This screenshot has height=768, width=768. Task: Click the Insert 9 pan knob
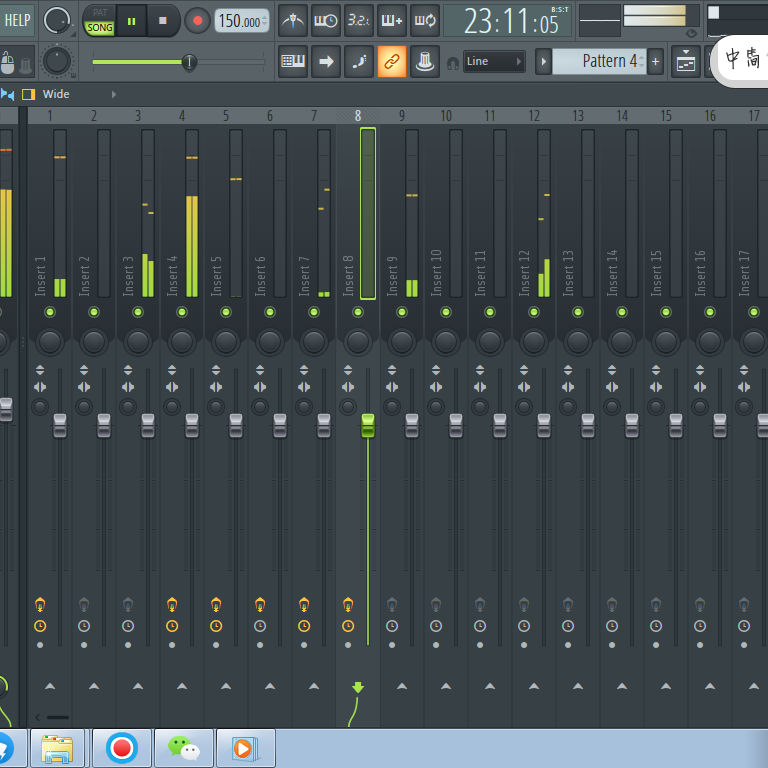pos(402,341)
